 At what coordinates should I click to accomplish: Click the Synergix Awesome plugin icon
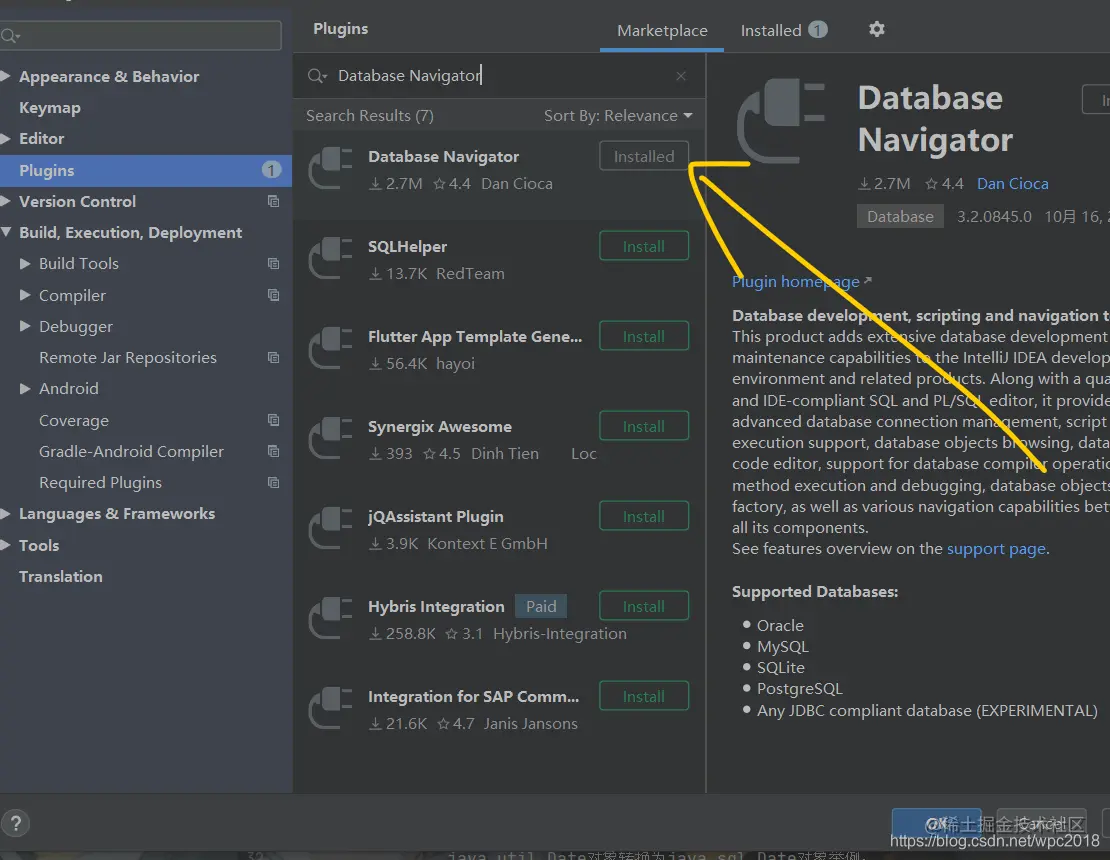pos(331,439)
